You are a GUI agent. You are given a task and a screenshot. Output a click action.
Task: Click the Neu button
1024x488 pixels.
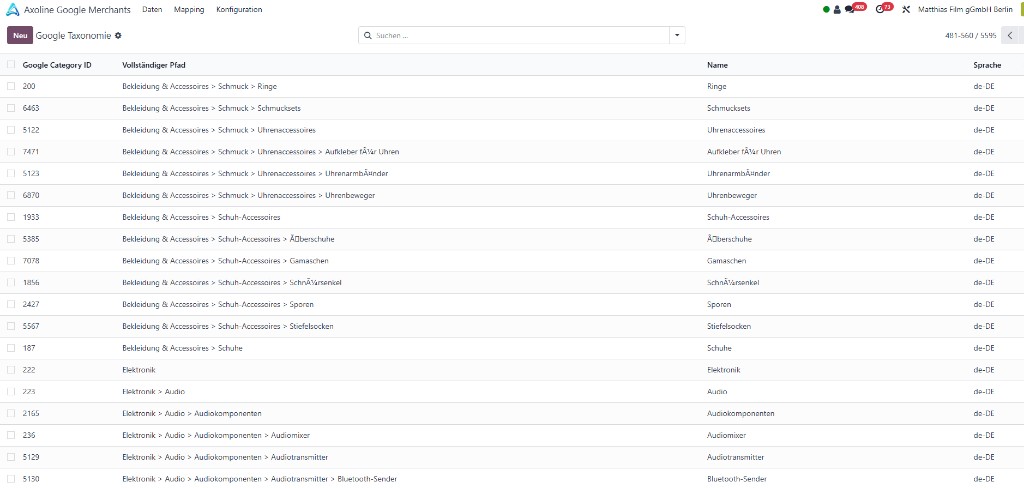pyautogui.click(x=20, y=35)
